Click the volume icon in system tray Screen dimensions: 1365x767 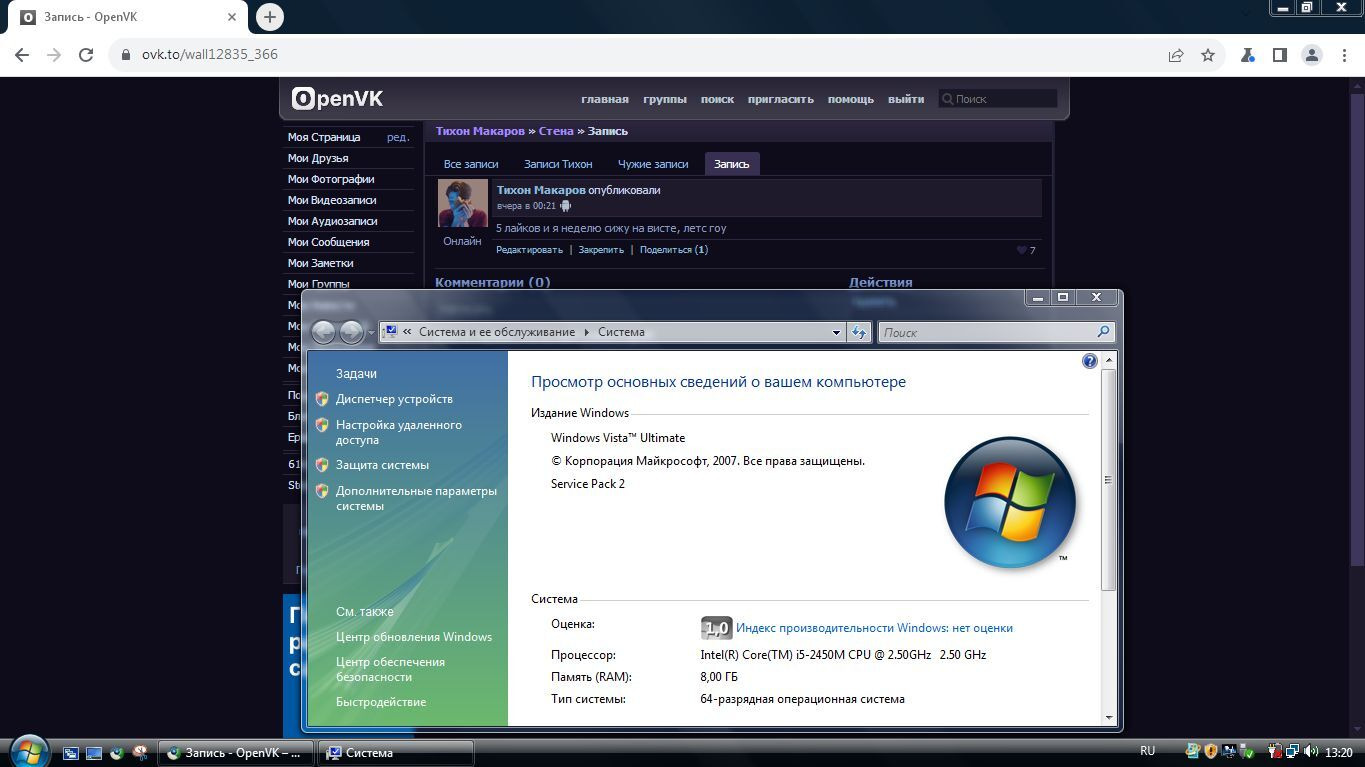(1309, 752)
